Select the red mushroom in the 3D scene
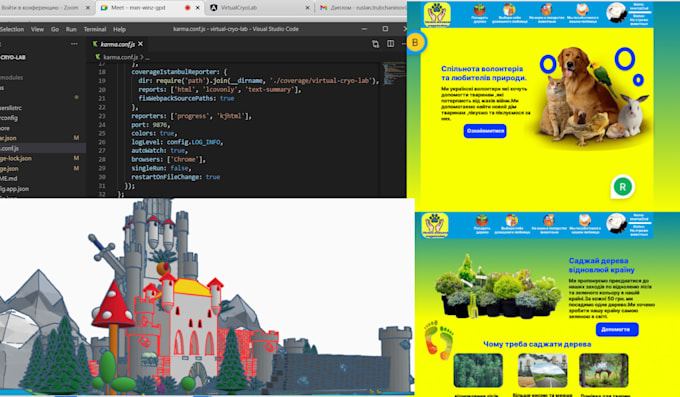Viewport: 680px width, 397px height. pos(113,305)
